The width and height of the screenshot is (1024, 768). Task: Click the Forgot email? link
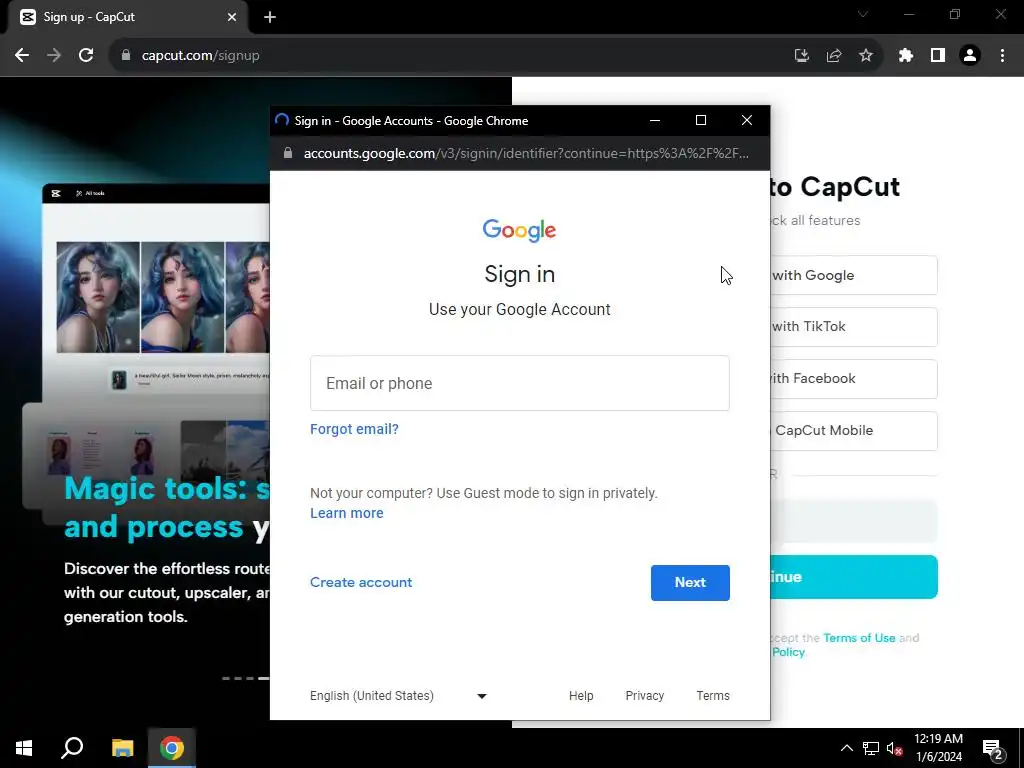(x=354, y=429)
